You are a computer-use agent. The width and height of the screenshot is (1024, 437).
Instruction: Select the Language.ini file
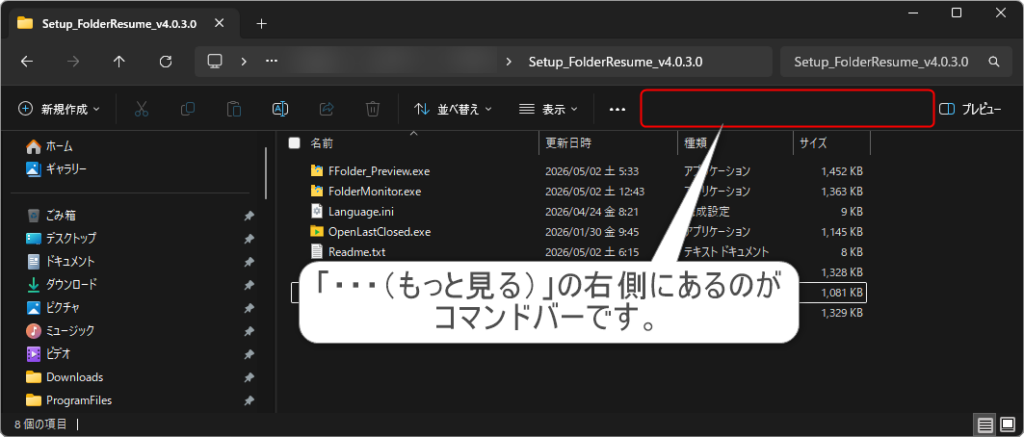pyautogui.click(x=361, y=212)
